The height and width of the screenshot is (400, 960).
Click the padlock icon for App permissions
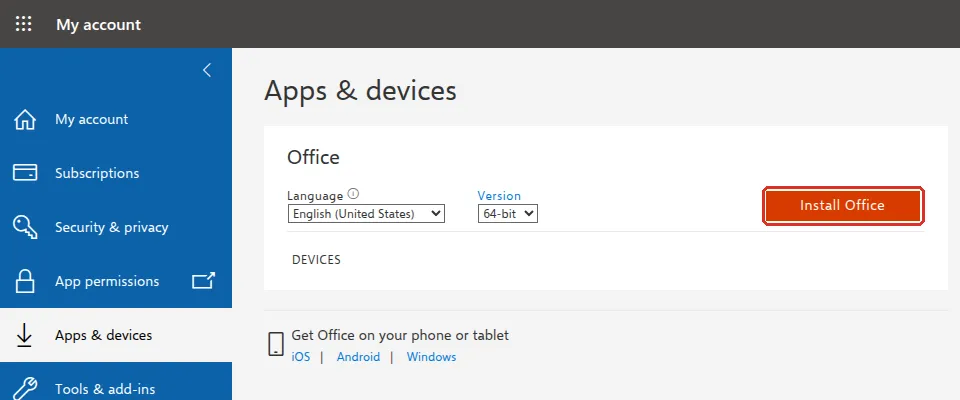[x=24, y=281]
